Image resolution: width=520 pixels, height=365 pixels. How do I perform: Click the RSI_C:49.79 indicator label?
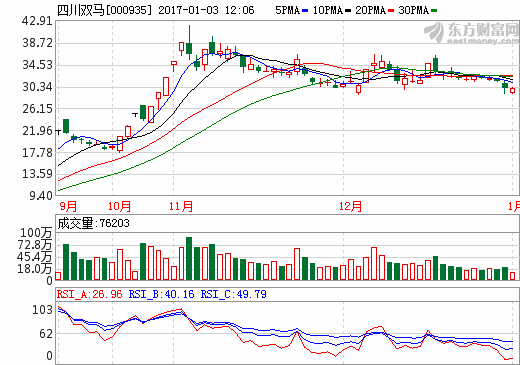pos(233,294)
